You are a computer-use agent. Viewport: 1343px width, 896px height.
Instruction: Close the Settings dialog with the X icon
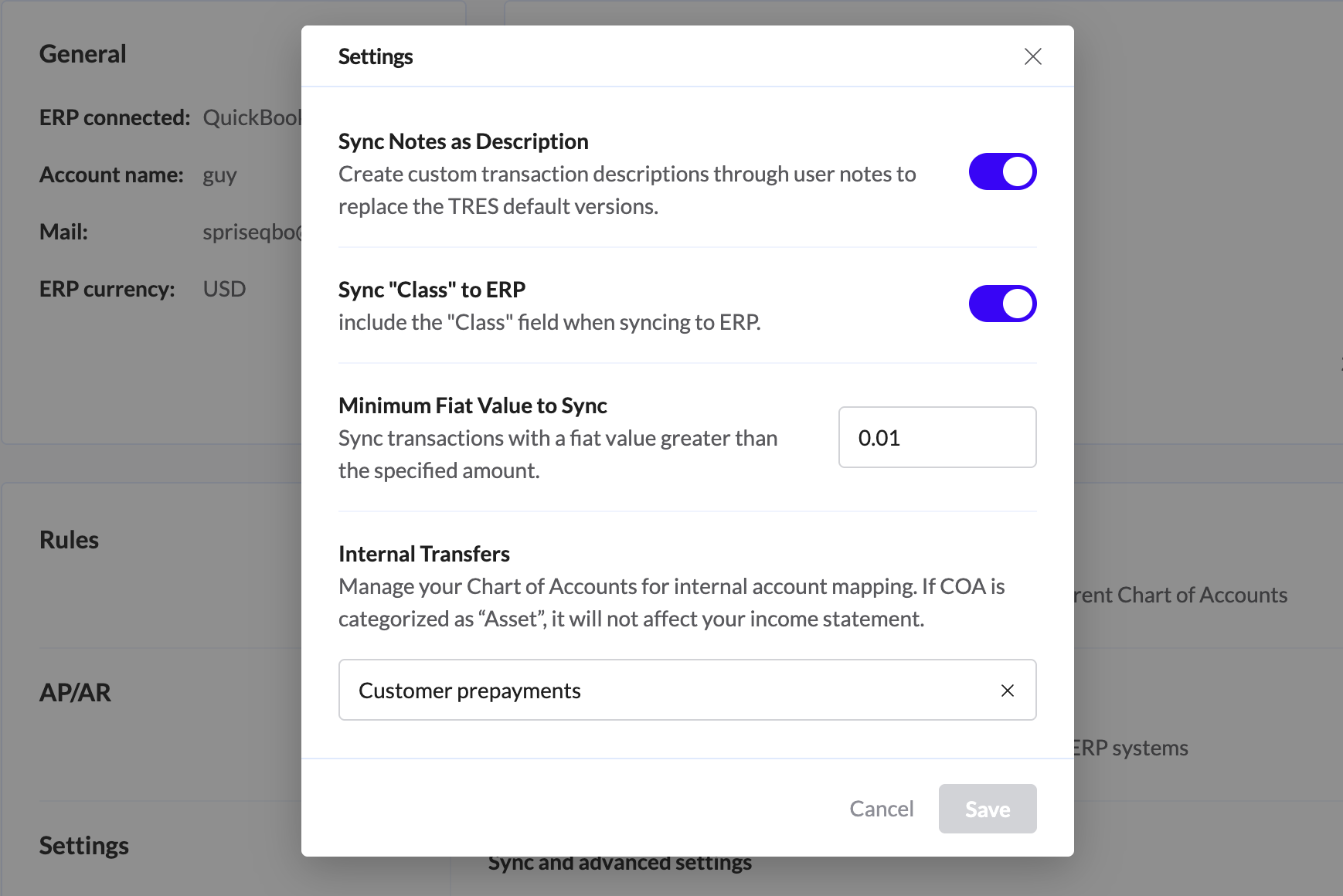click(1032, 56)
